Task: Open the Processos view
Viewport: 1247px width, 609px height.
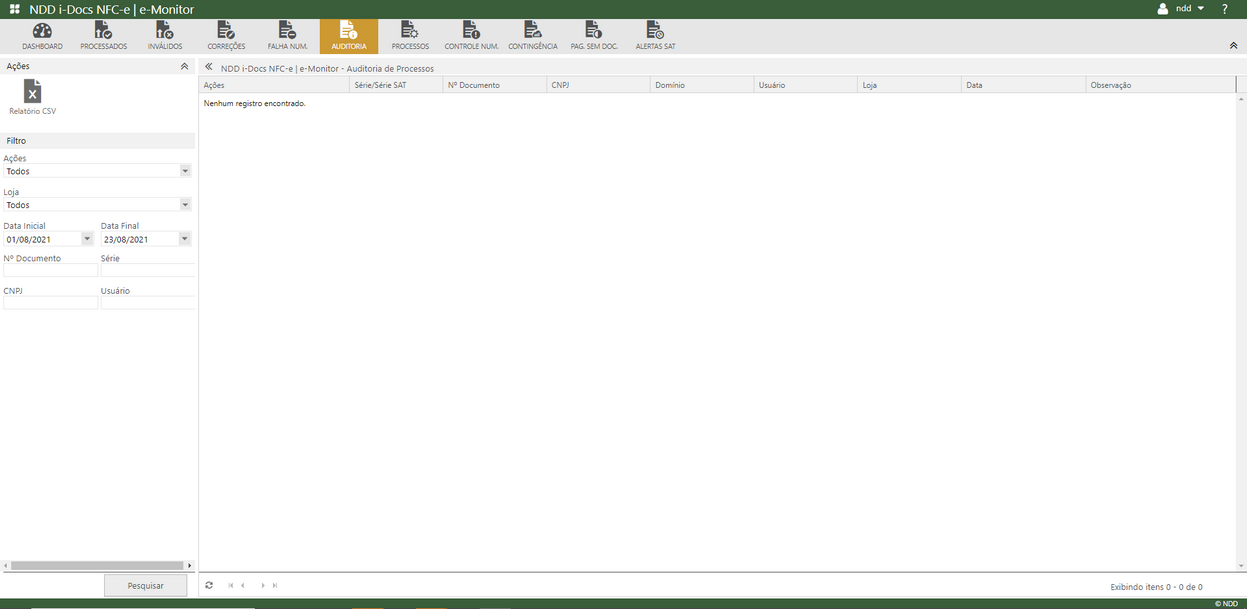Action: pyautogui.click(x=409, y=35)
